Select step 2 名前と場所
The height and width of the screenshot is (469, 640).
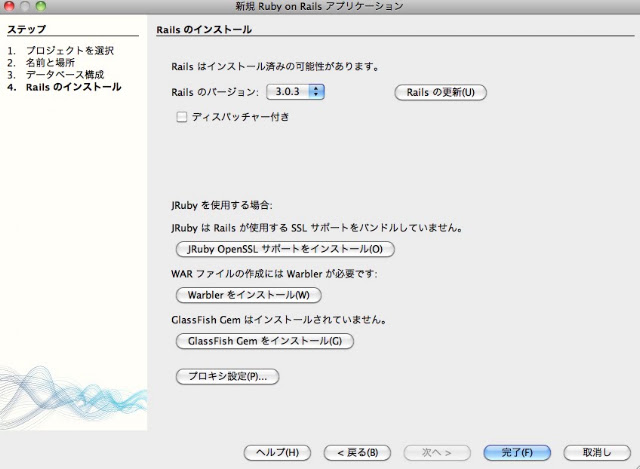(x=50, y=62)
